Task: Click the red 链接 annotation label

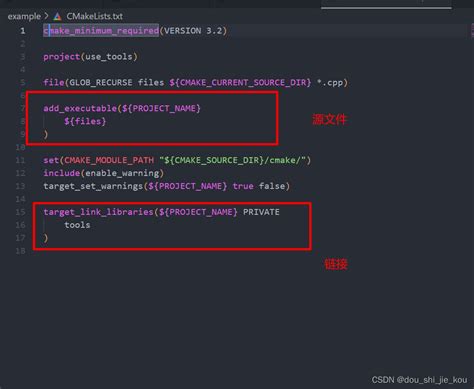Action: [x=336, y=264]
